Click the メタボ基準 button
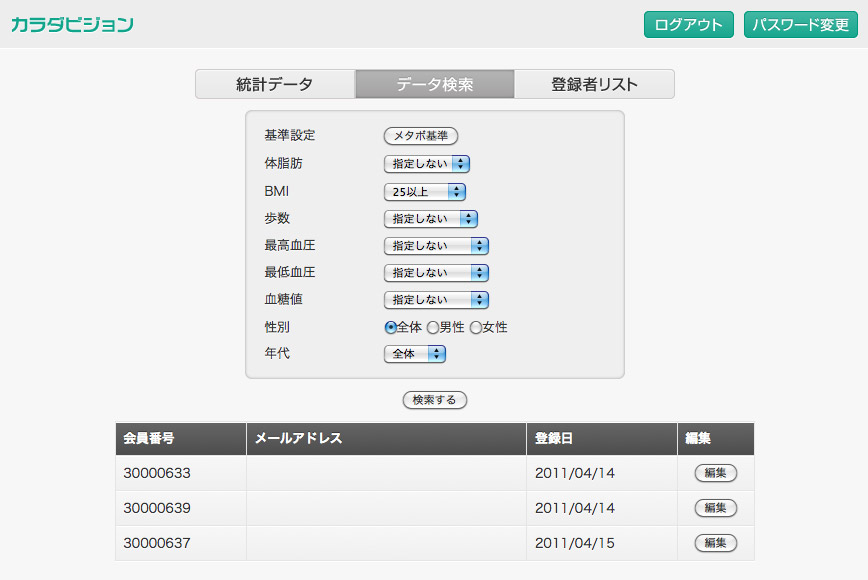 pyautogui.click(x=421, y=136)
